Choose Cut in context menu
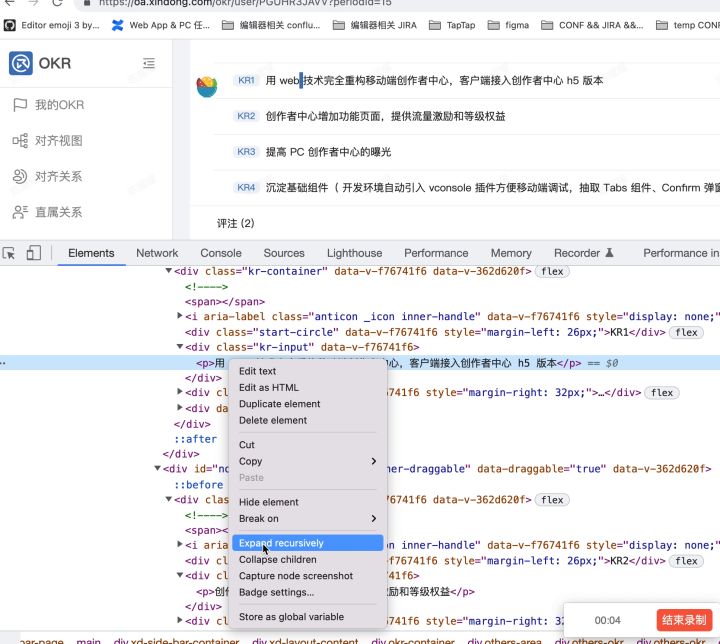720x644 pixels. coord(308,445)
